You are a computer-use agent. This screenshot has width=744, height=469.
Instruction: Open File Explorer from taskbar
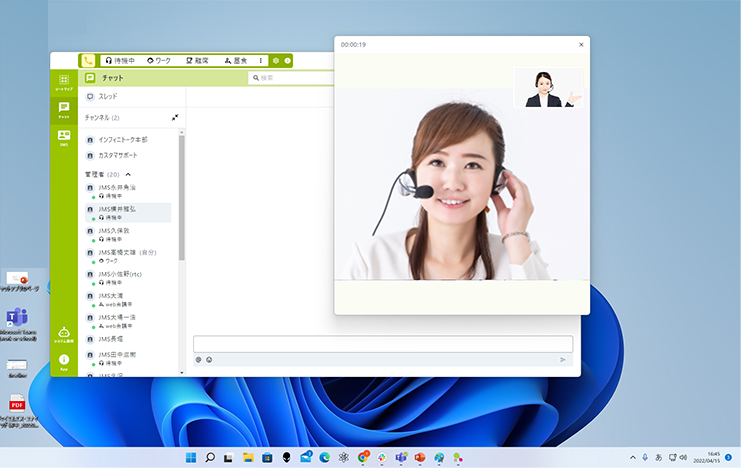248,458
